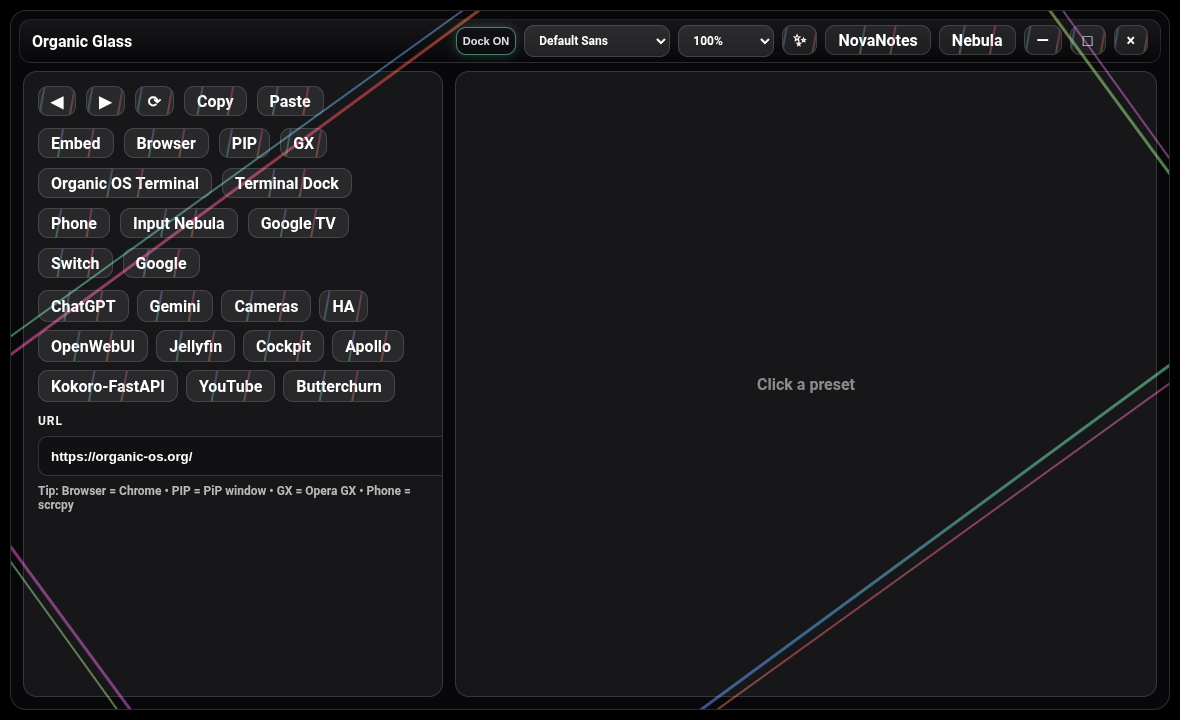This screenshot has height=720, width=1180.
Task: Open Input Nebula
Action: (x=178, y=223)
